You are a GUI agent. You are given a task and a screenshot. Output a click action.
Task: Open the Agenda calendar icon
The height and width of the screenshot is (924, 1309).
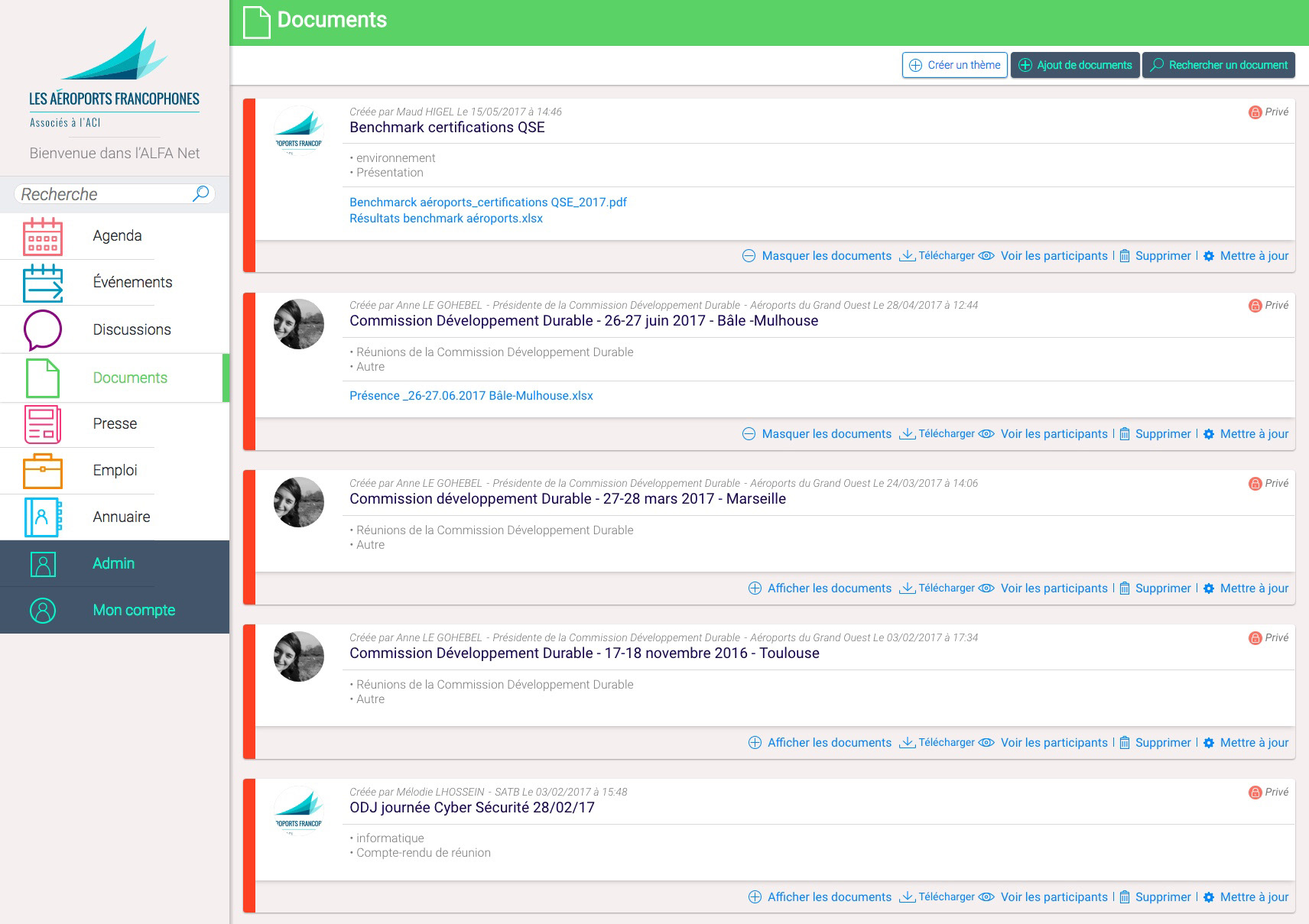click(x=43, y=236)
